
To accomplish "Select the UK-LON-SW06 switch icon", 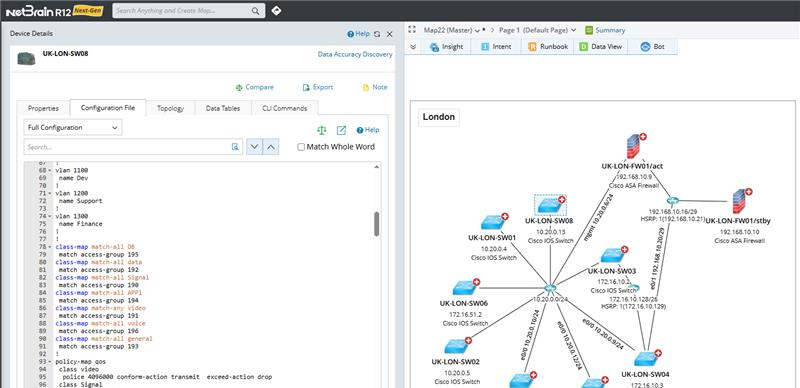I will click(465, 288).
